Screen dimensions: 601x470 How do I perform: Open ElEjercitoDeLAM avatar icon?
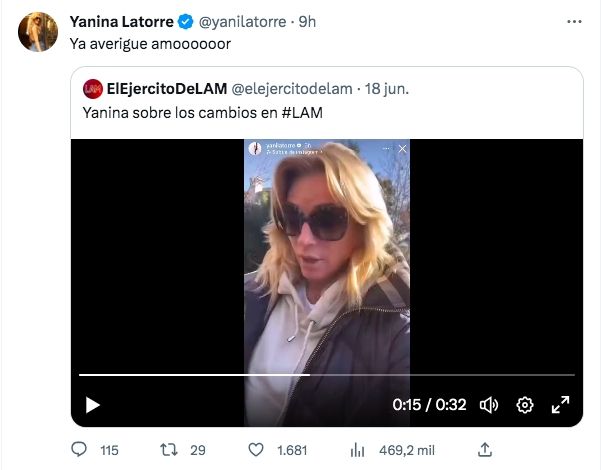pos(93,88)
